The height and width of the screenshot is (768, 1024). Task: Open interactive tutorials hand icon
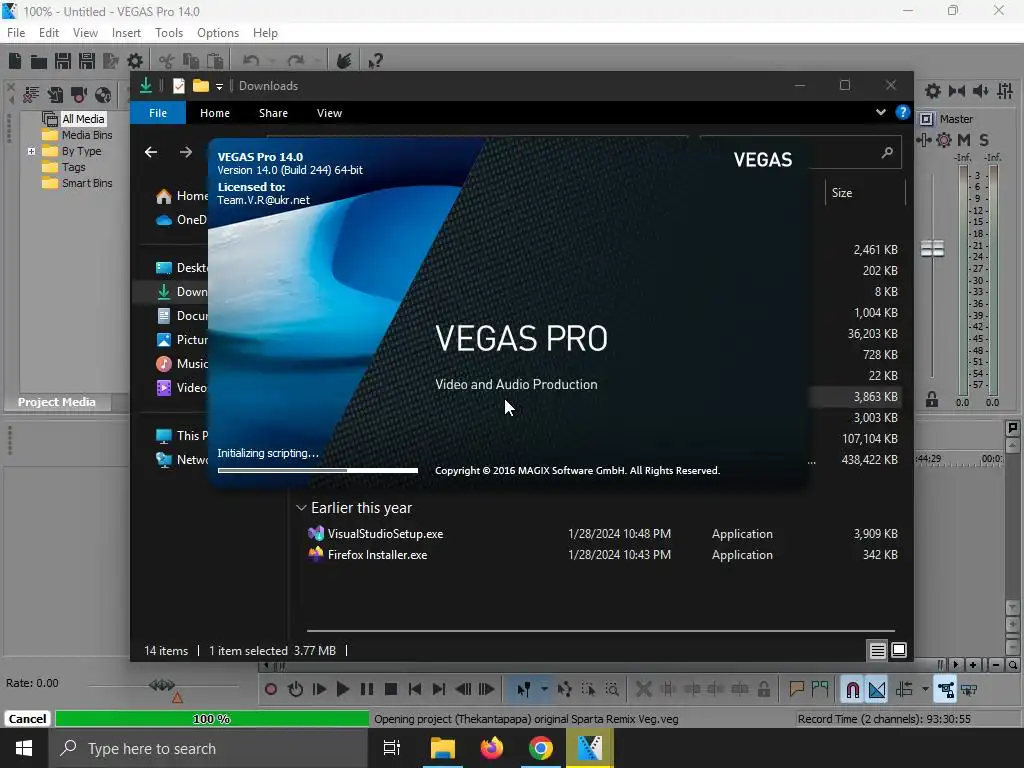pyautogui.click(x=344, y=61)
